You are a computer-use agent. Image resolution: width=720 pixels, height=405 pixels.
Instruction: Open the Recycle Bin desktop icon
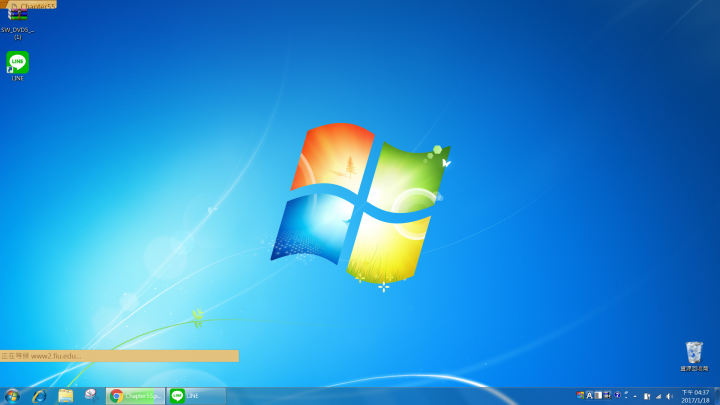pos(694,356)
